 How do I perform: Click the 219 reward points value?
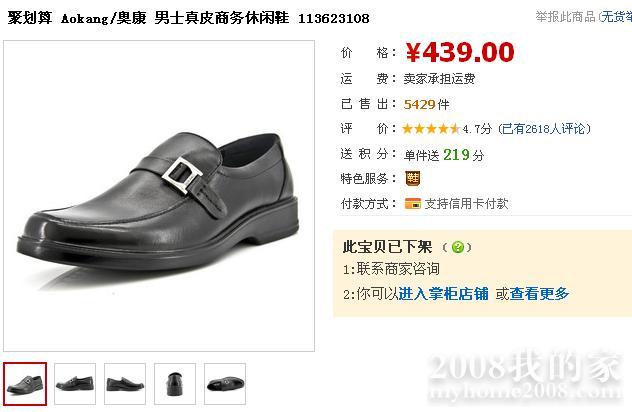456,154
